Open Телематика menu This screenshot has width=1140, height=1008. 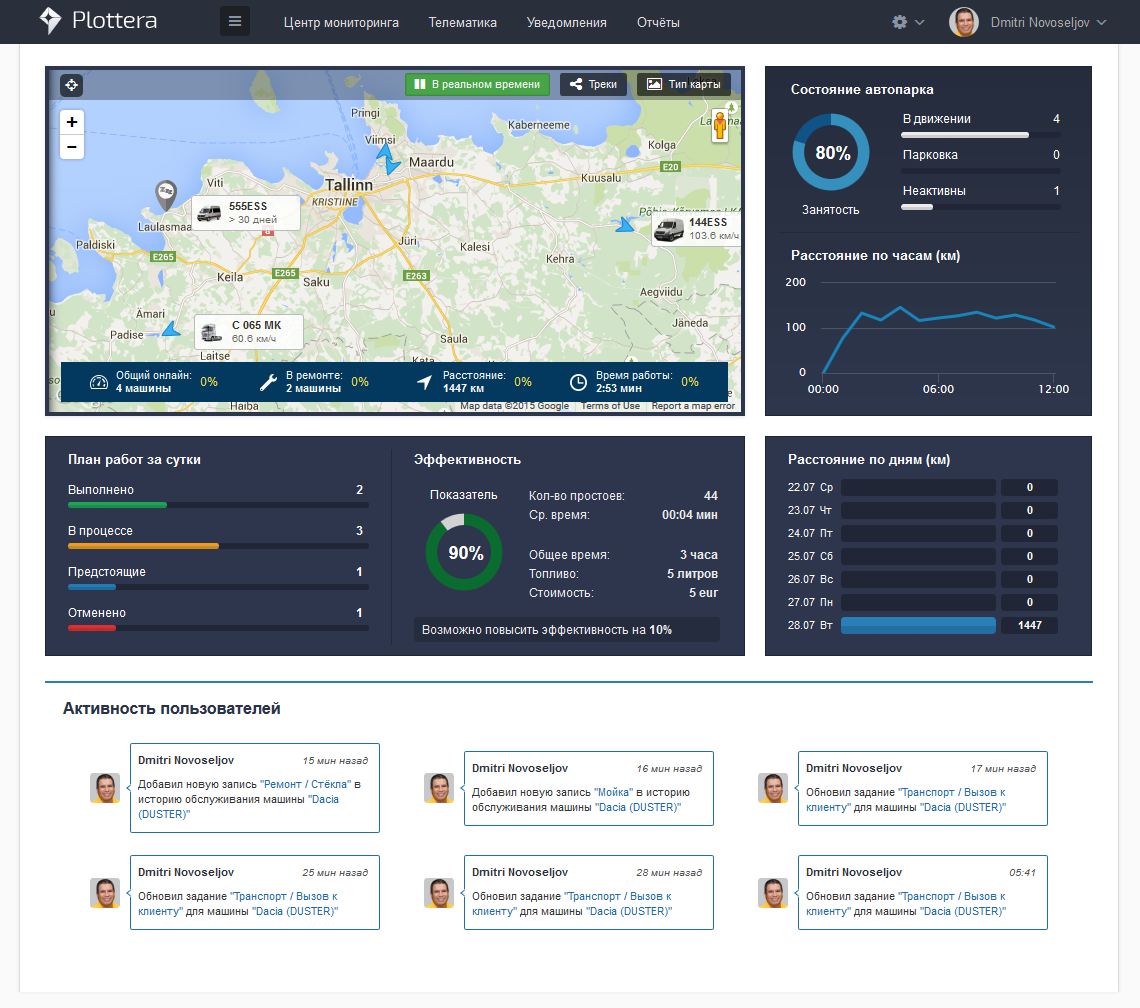coord(462,23)
